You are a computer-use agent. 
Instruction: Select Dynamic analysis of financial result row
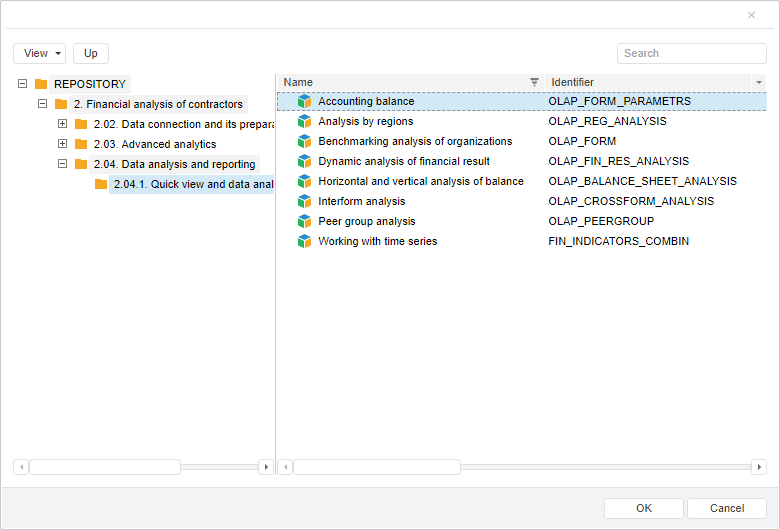pyautogui.click(x=522, y=161)
